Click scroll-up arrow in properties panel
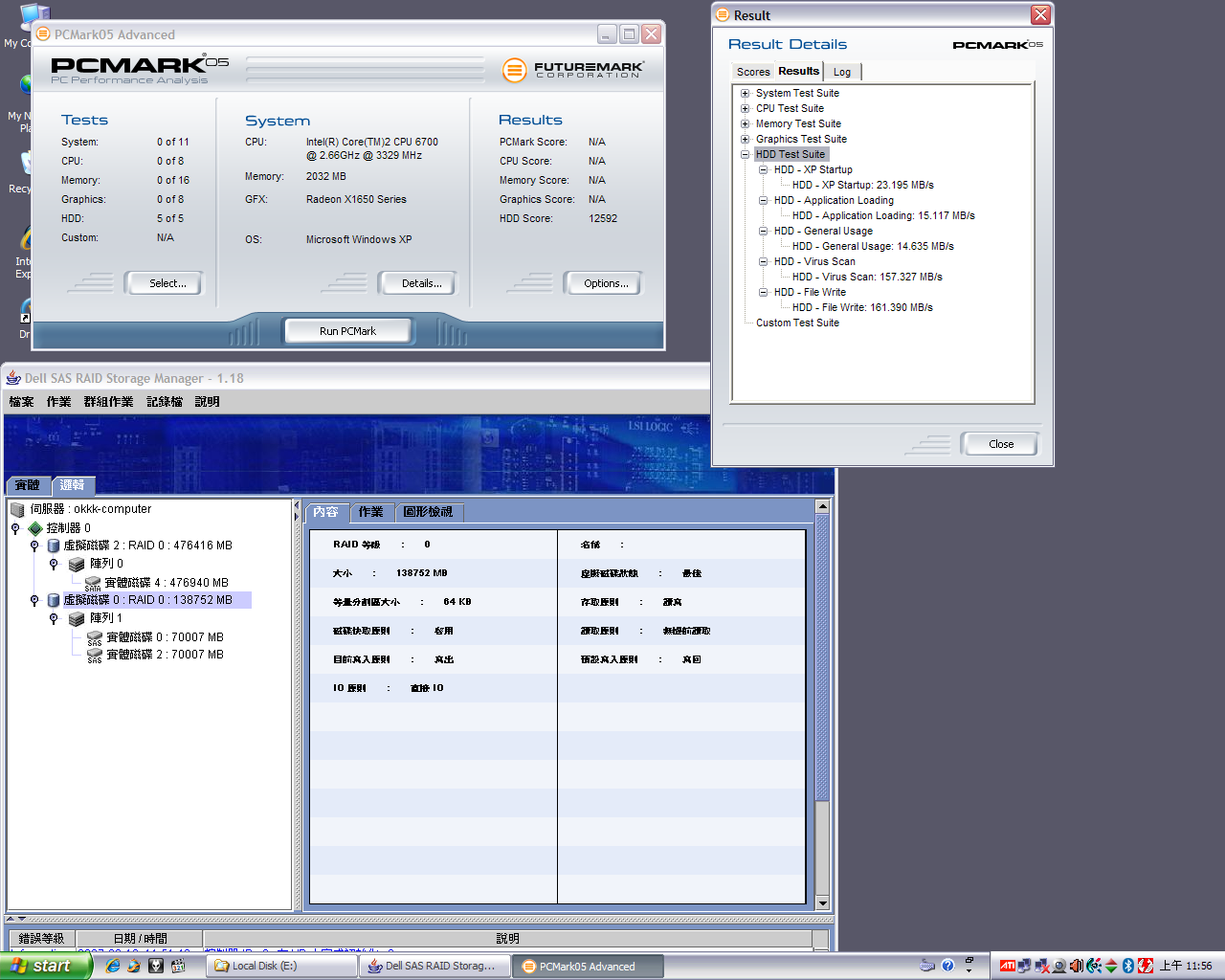The width and height of the screenshot is (1225, 980). [822, 506]
